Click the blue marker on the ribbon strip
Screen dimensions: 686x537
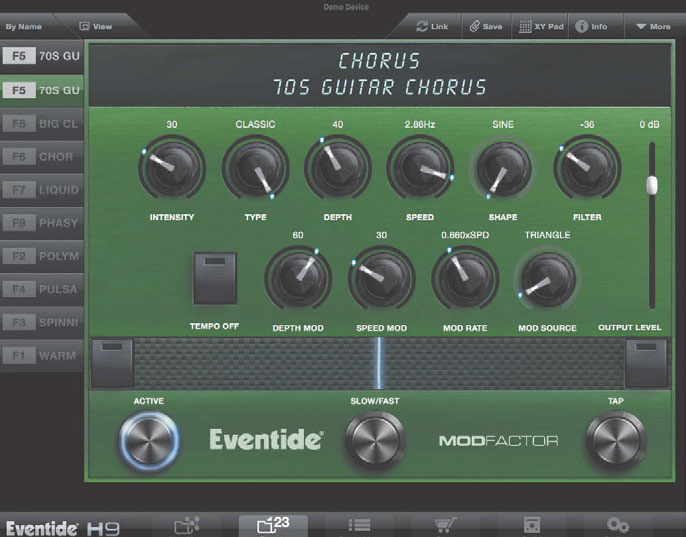pyautogui.click(x=379, y=363)
